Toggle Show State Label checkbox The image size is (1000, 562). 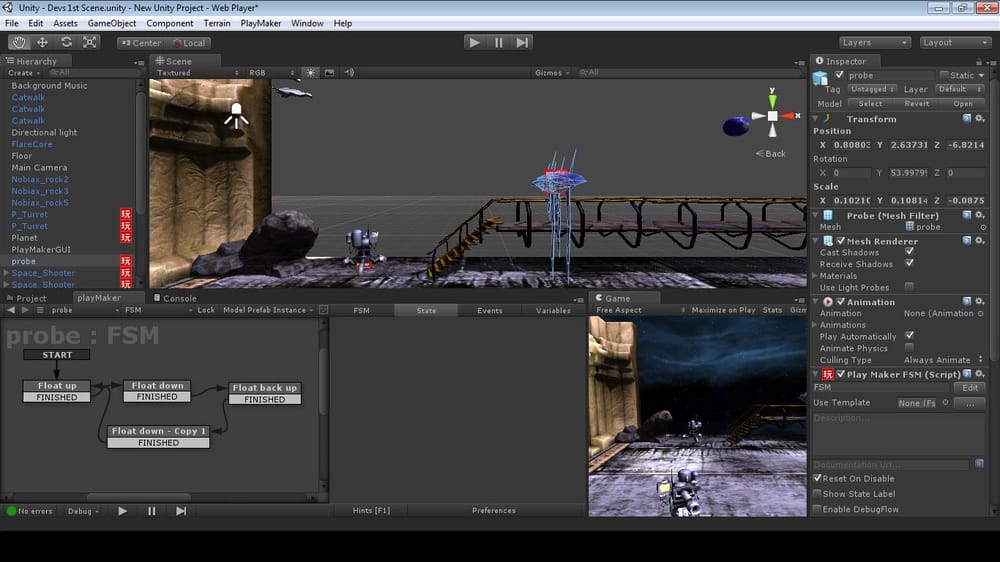pyautogui.click(x=817, y=493)
